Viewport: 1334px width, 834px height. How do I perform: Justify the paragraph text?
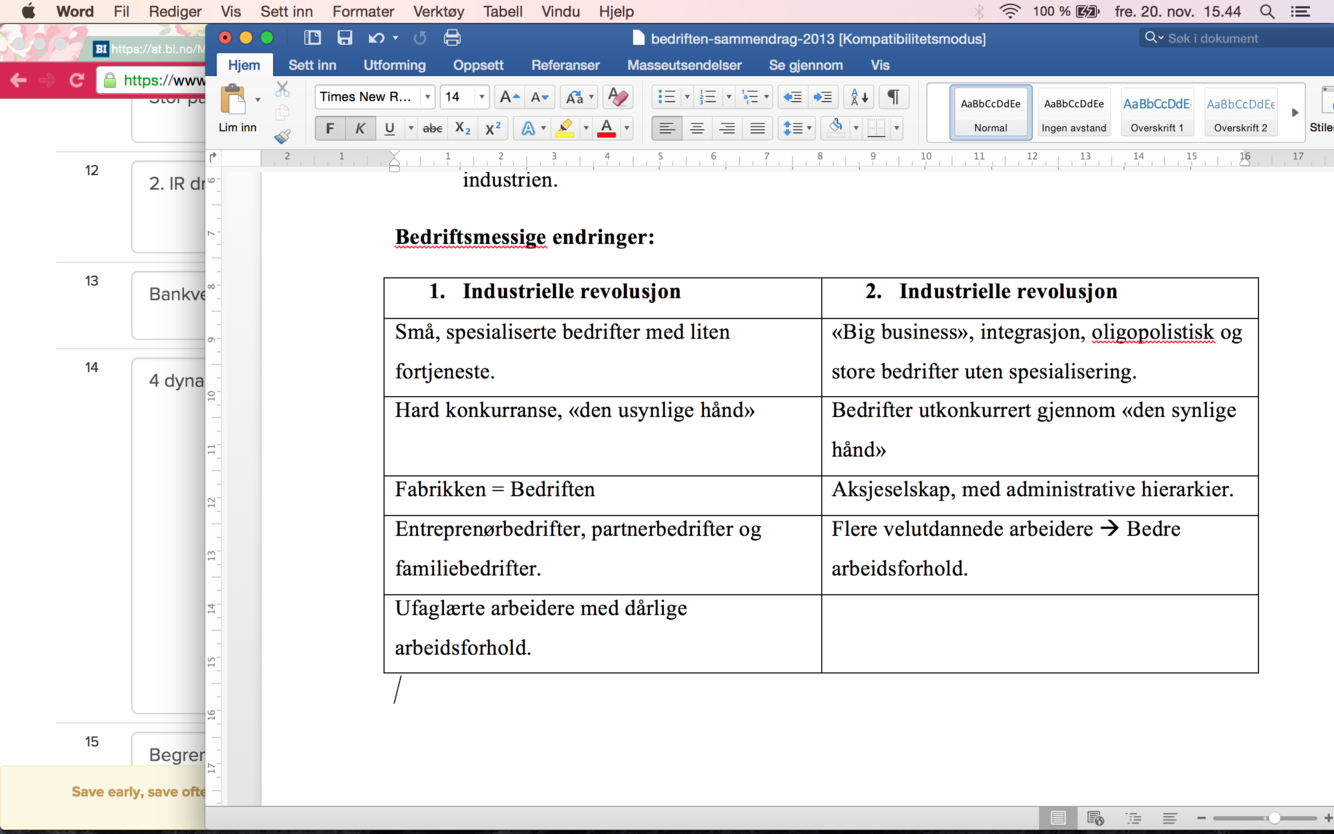[757, 128]
